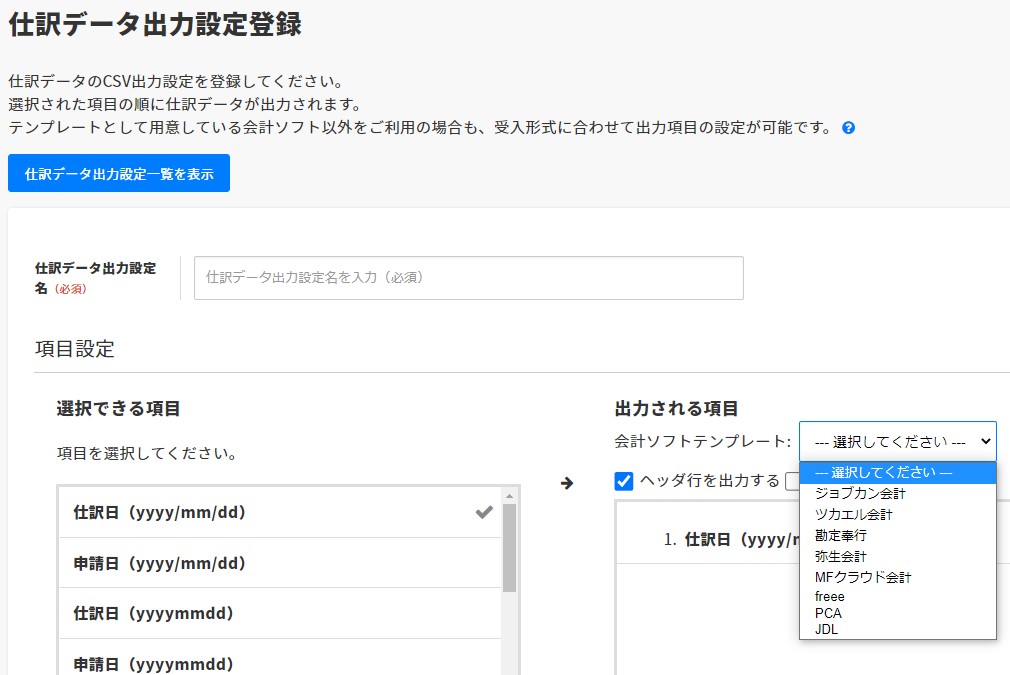This screenshot has height=675, width=1010.
Task: Pick the freee template option
Action: tap(830, 596)
